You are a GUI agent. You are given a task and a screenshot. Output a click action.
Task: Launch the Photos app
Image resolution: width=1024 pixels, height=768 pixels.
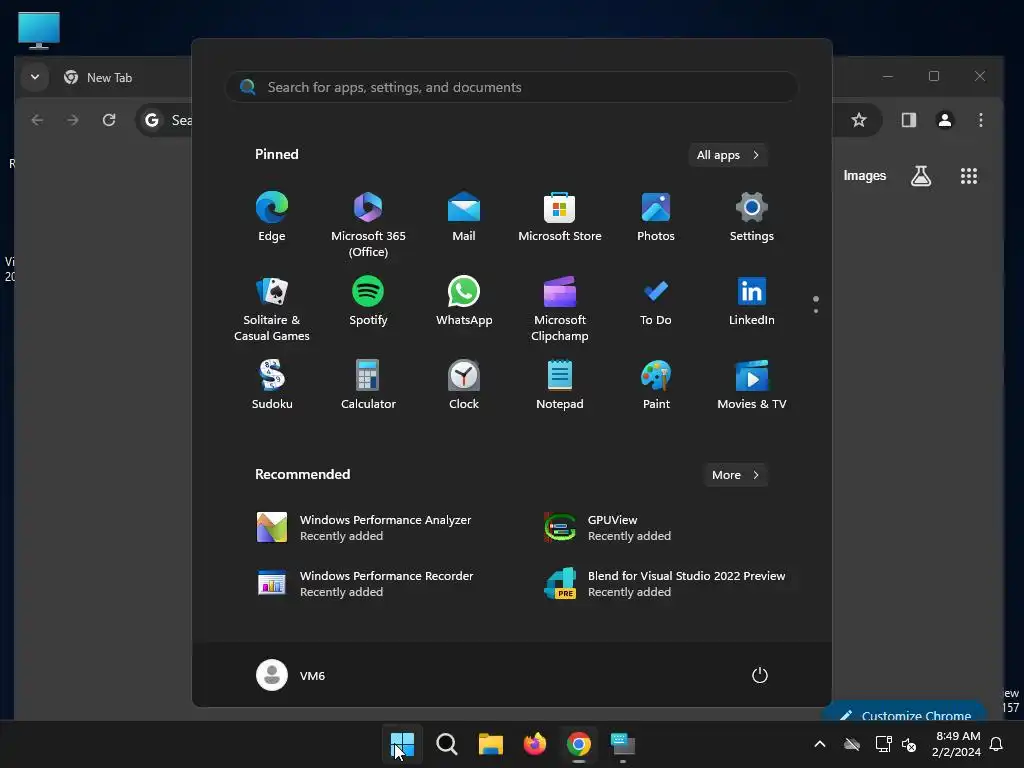(x=656, y=217)
